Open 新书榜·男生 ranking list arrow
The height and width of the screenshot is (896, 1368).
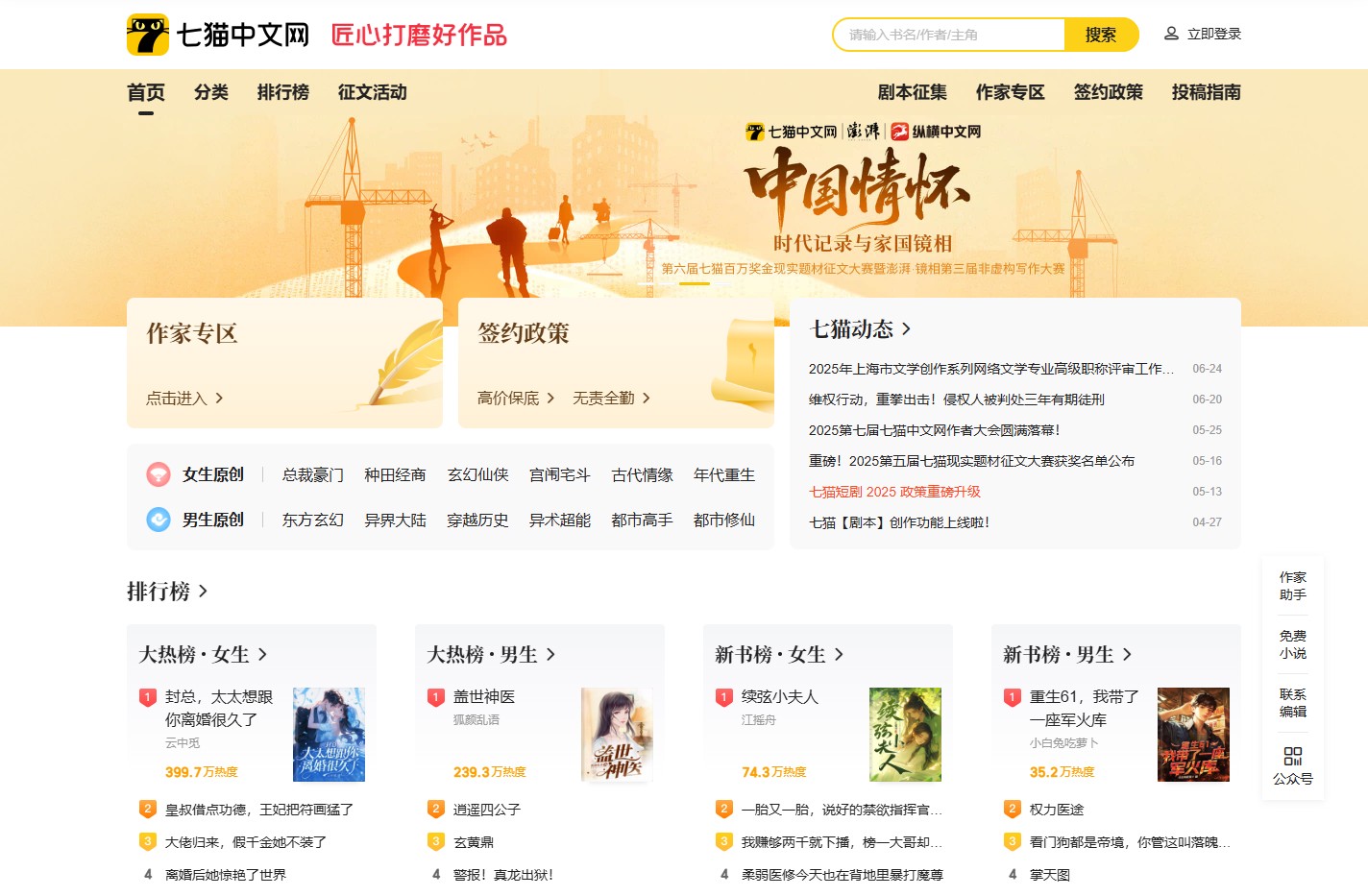(1127, 654)
